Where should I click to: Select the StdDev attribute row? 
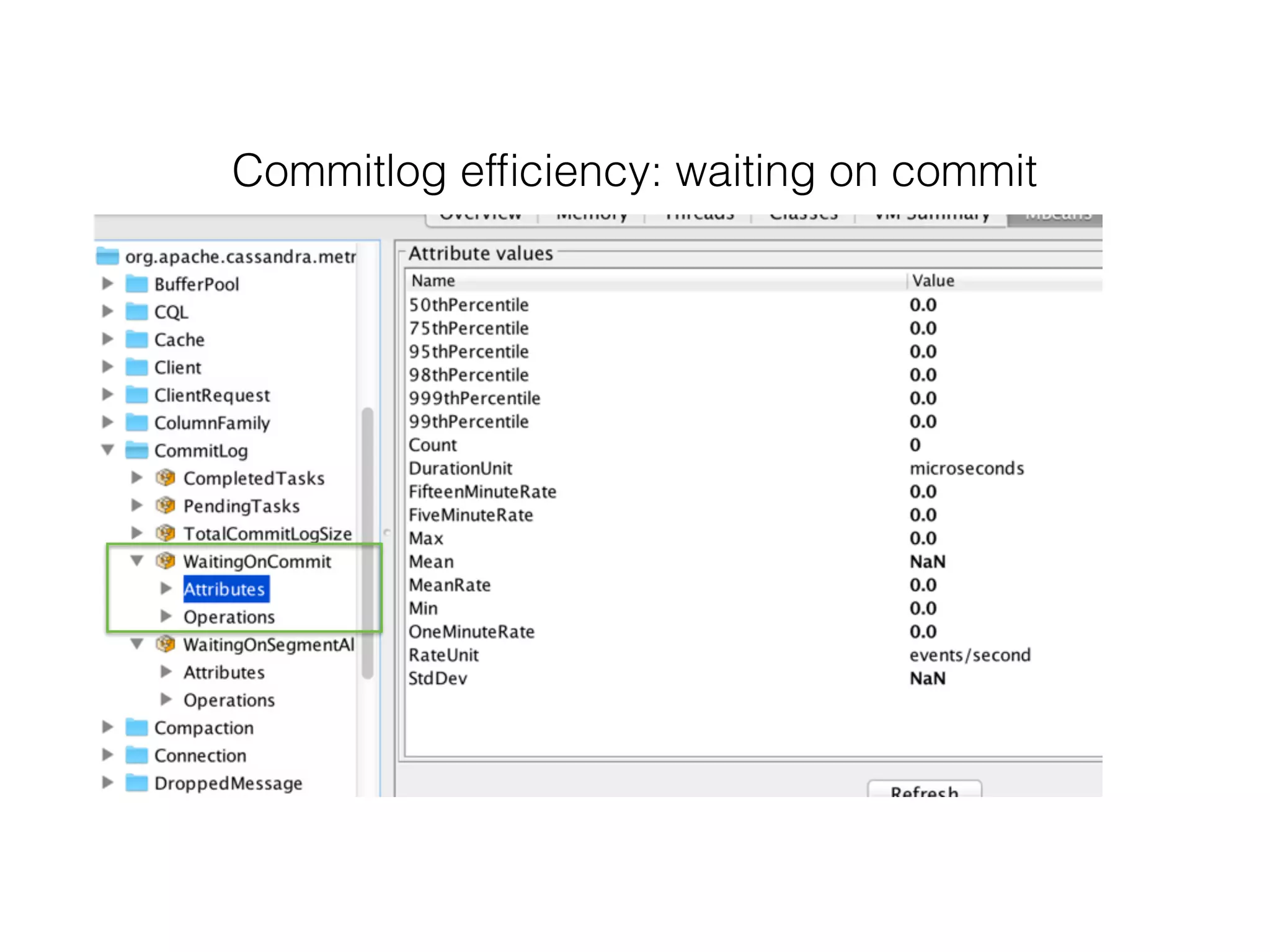(x=754, y=679)
